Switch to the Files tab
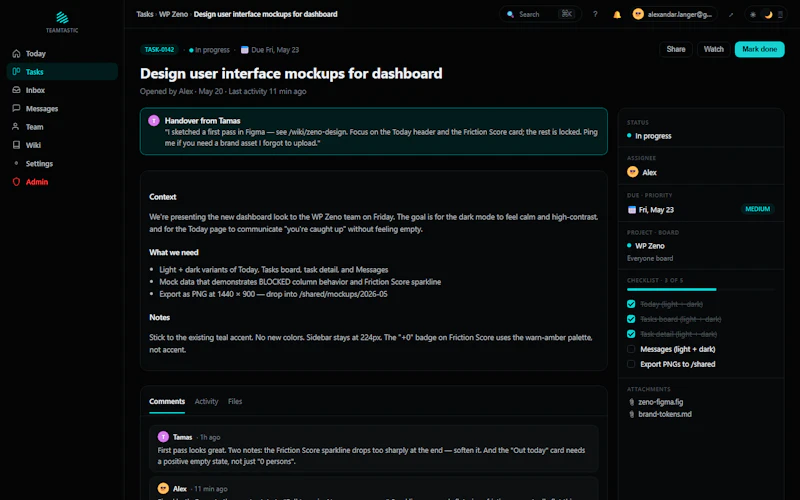The height and width of the screenshot is (500, 800). click(x=235, y=402)
